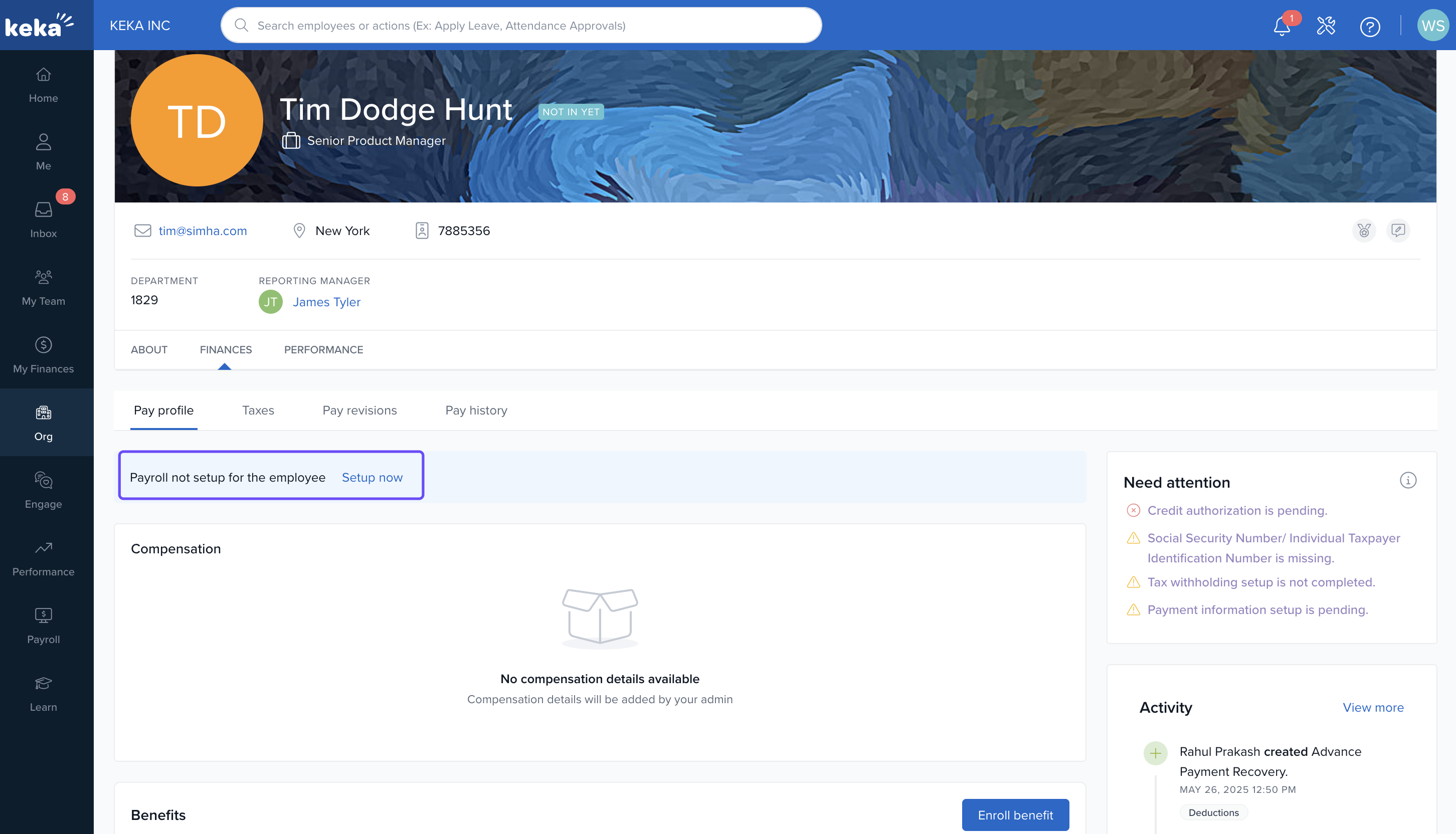The image size is (1456, 834).
Task: Click View more in Activity
Action: pos(1372,707)
